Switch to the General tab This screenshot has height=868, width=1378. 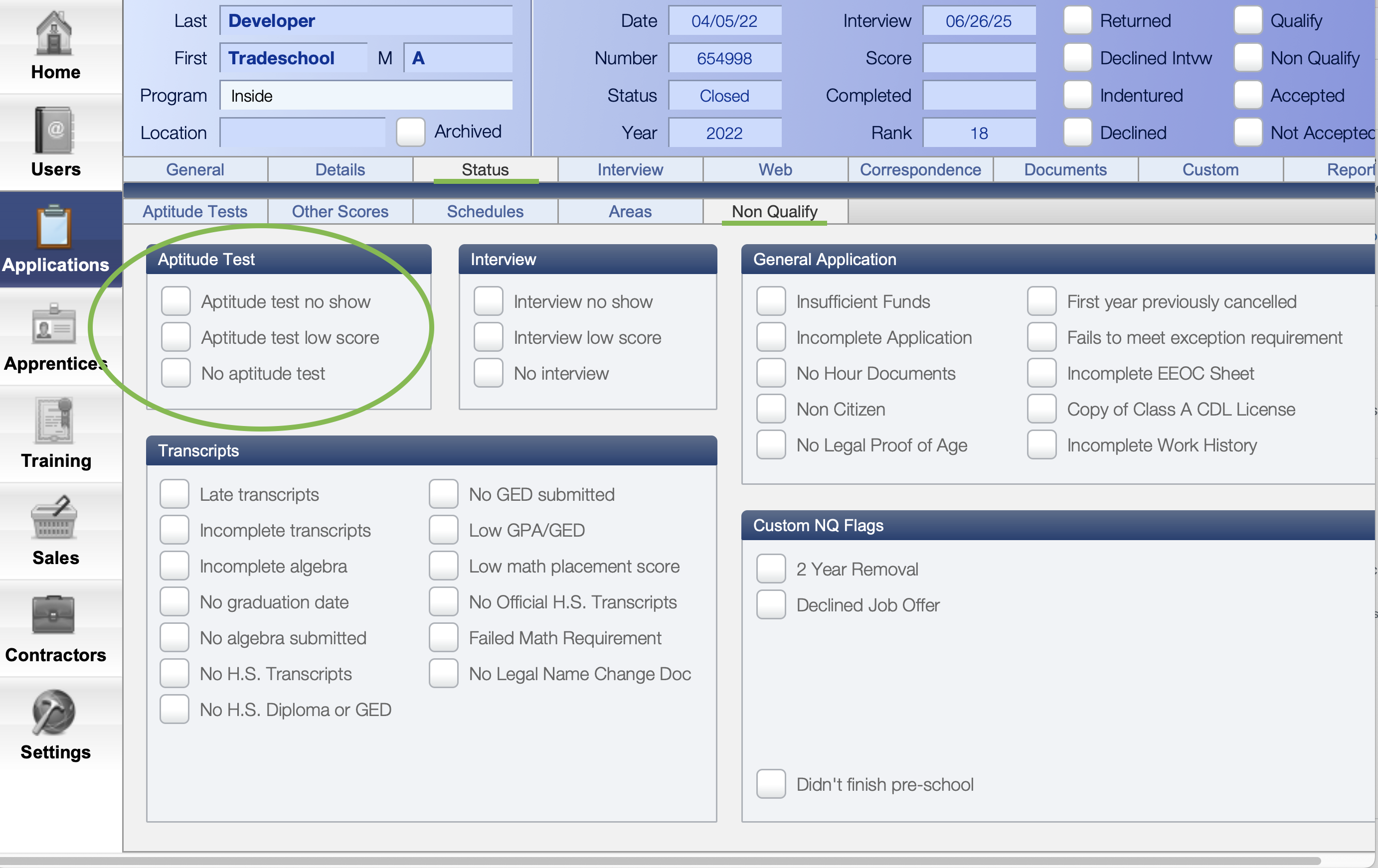(195, 170)
